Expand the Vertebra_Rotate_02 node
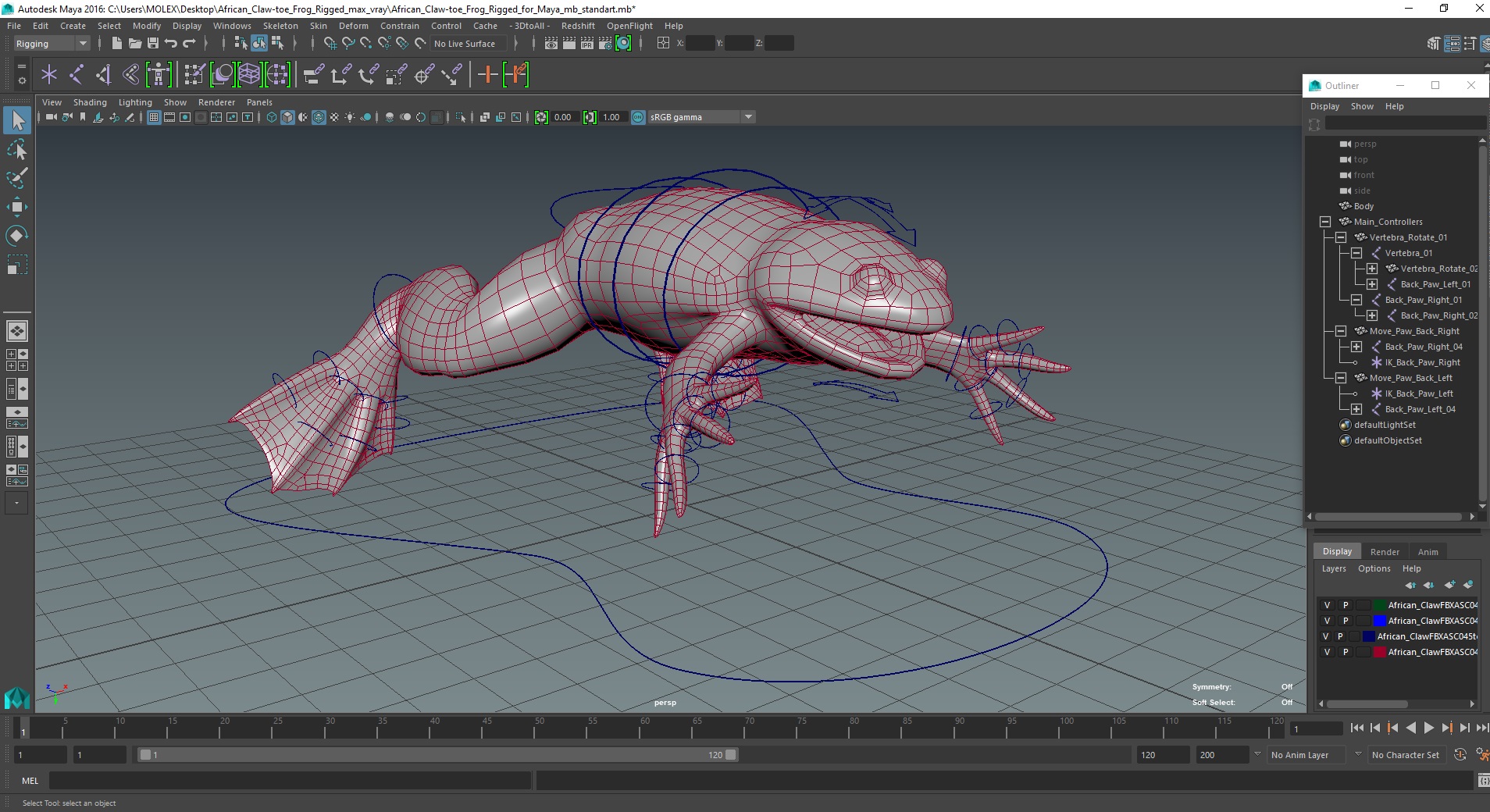 1372,269
